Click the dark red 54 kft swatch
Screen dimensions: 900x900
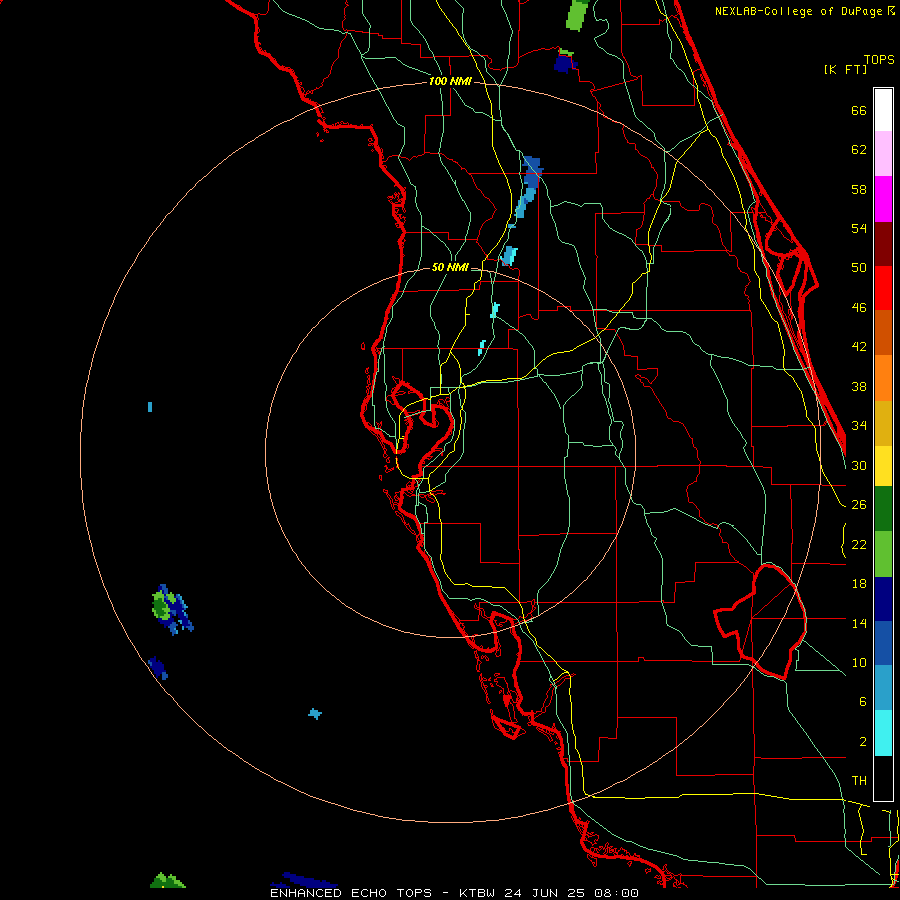pos(883,244)
